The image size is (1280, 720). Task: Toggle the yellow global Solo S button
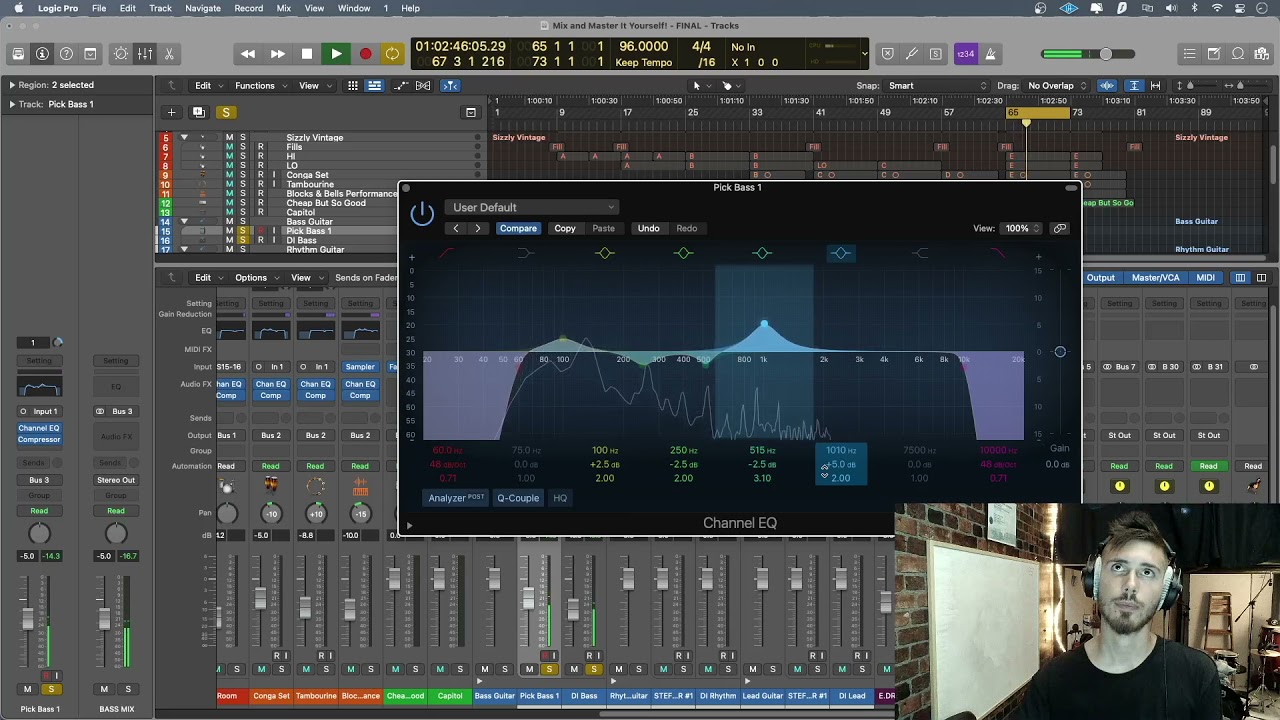[x=226, y=112]
